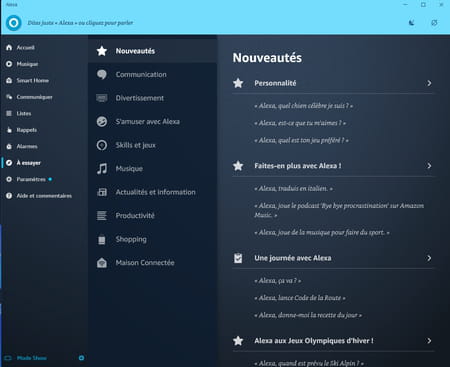The image size is (450, 367).
Task: Select the À essayer compass icon
Action: (9, 163)
